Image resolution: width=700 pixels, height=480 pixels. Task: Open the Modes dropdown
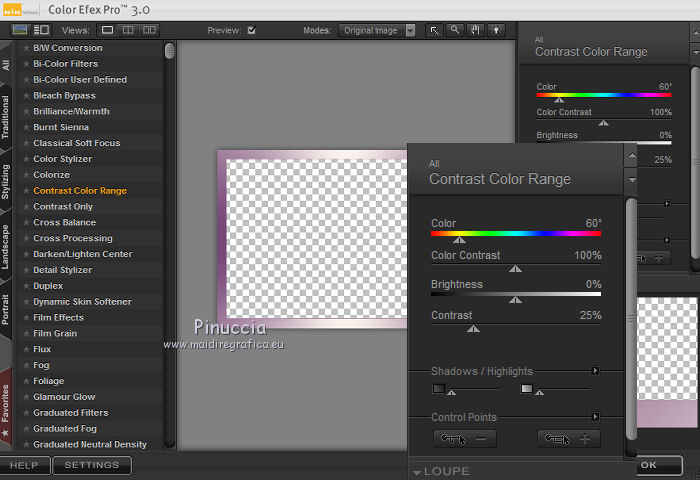(378, 30)
